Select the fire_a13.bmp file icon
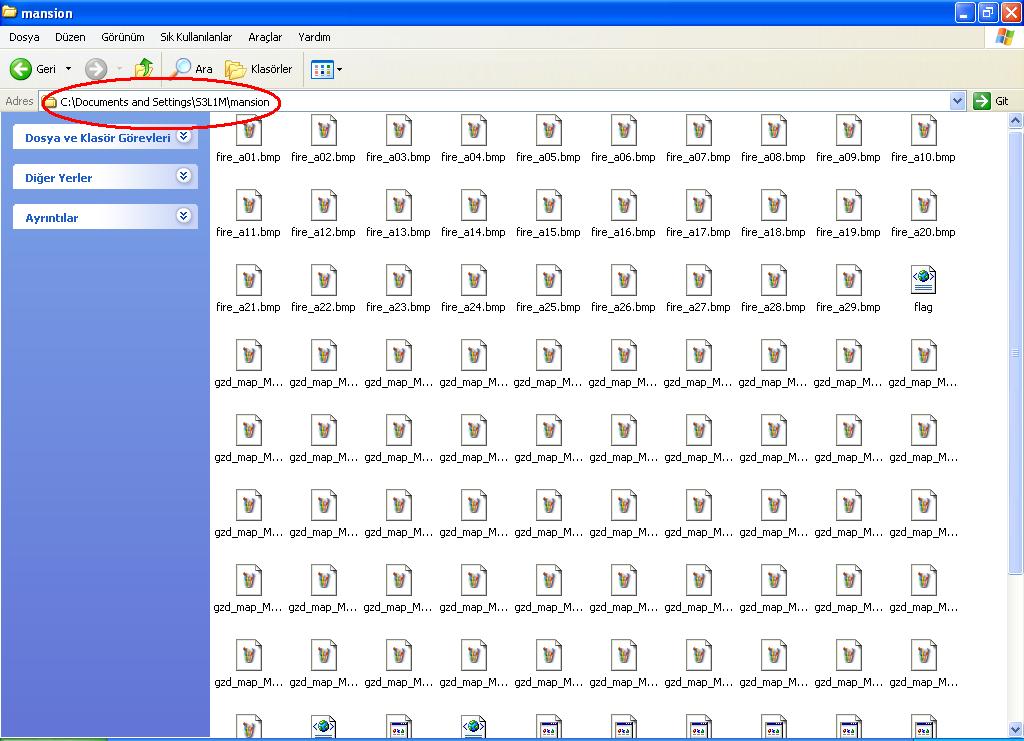The height and width of the screenshot is (741, 1024). pyautogui.click(x=398, y=205)
